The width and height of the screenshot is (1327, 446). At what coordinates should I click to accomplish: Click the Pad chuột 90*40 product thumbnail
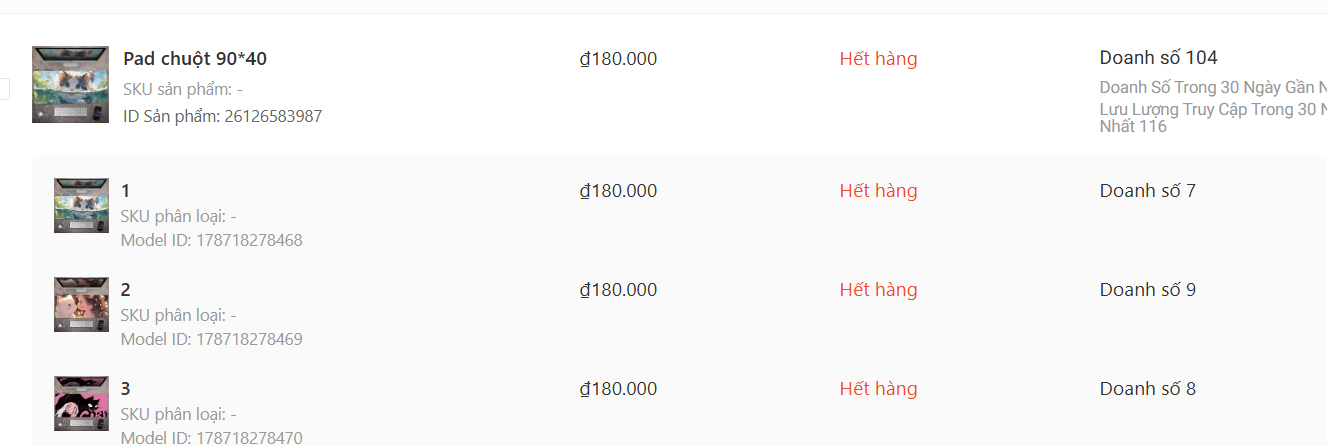[x=70, y=84]
